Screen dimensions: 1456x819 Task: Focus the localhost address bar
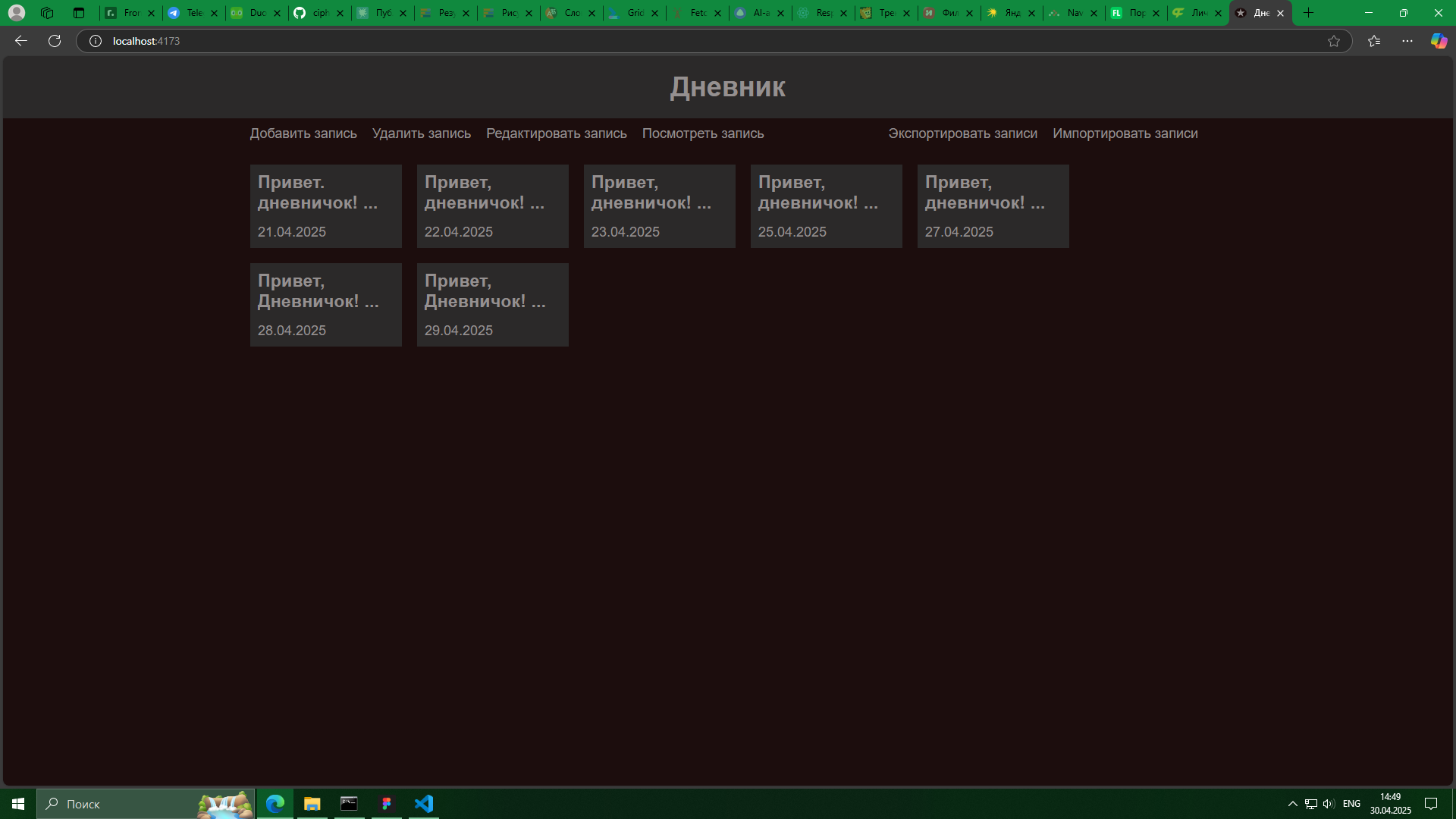pos(713,41)
